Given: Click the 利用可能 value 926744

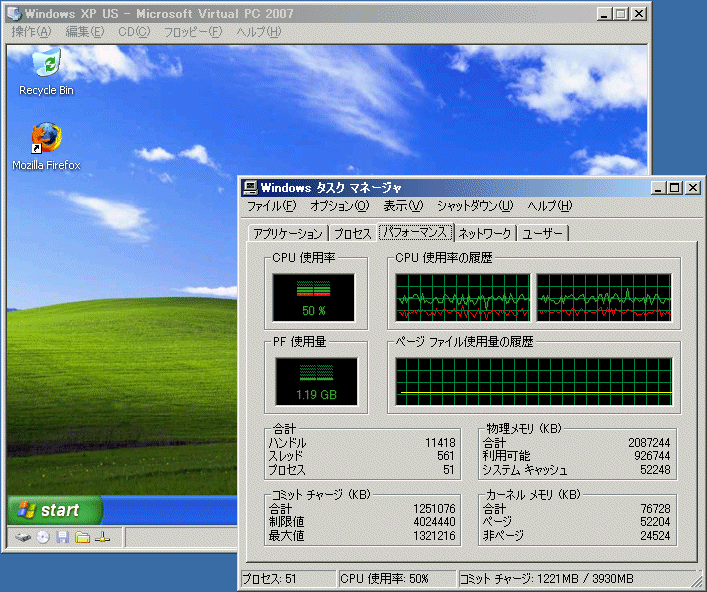Looking at the screenshot, I should tap(652, 456).
